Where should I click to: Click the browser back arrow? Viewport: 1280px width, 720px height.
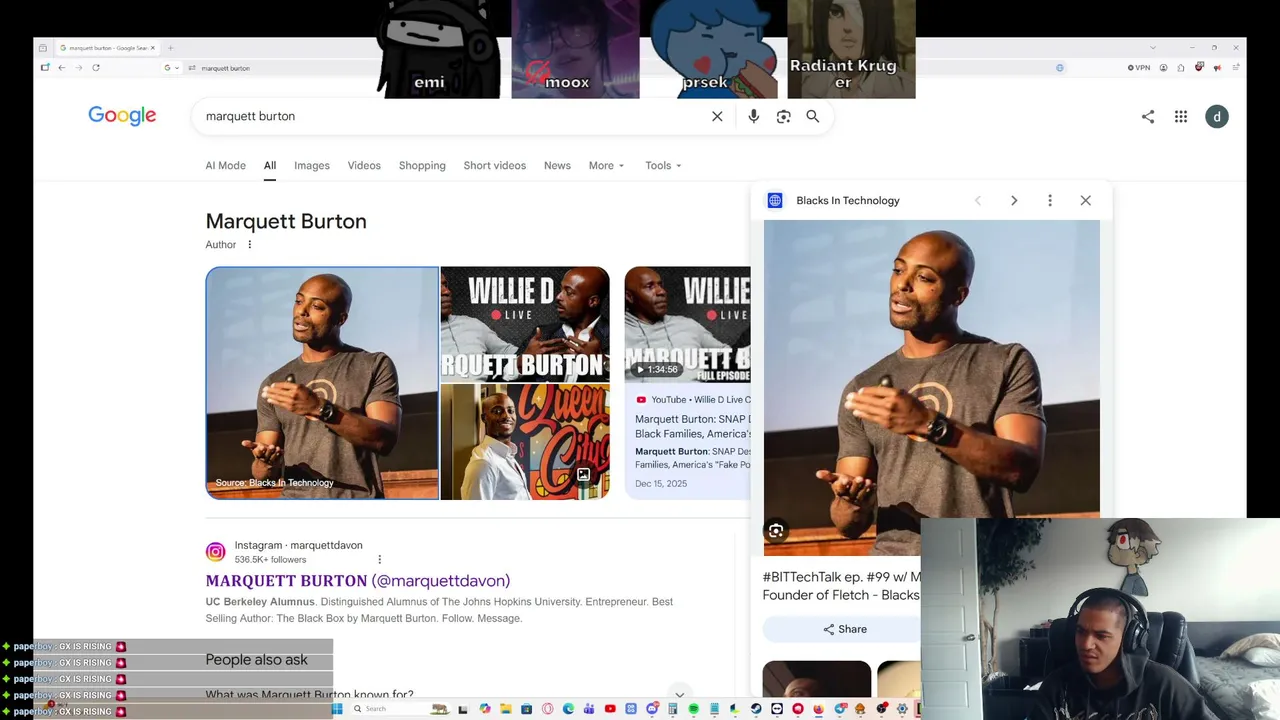pos(61,68)
